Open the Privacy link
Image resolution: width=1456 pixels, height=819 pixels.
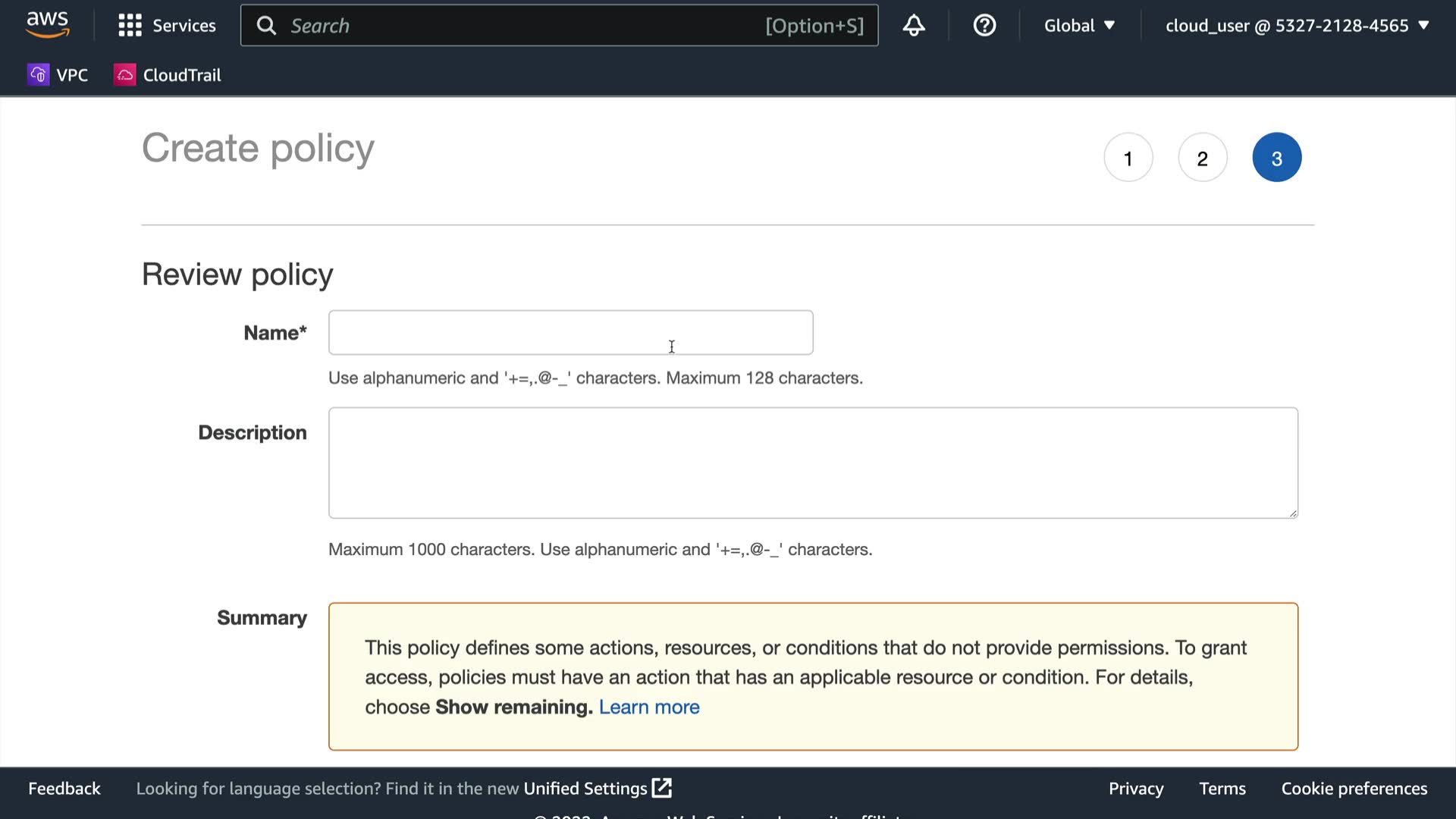(1135, 789)
